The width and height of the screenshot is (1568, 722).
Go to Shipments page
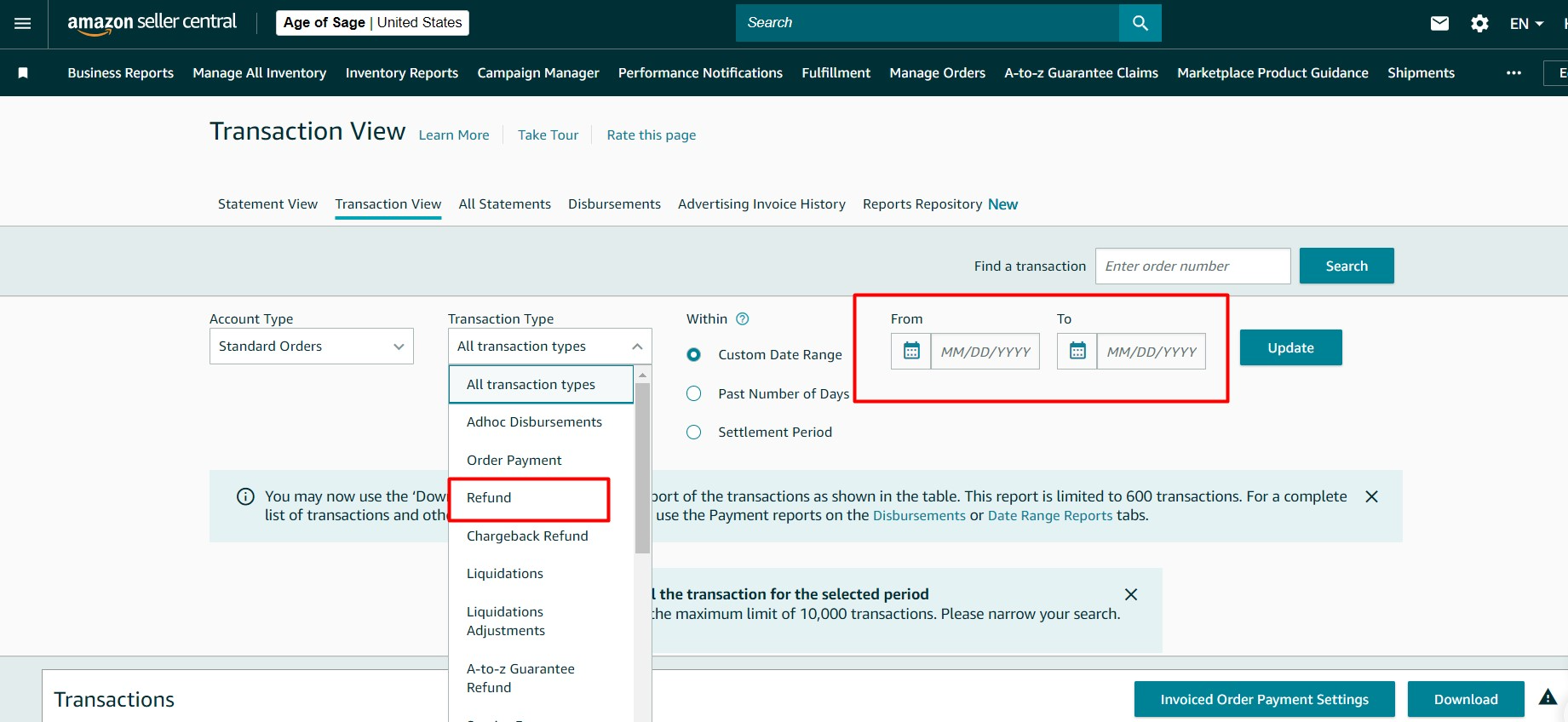(1421, 72)
